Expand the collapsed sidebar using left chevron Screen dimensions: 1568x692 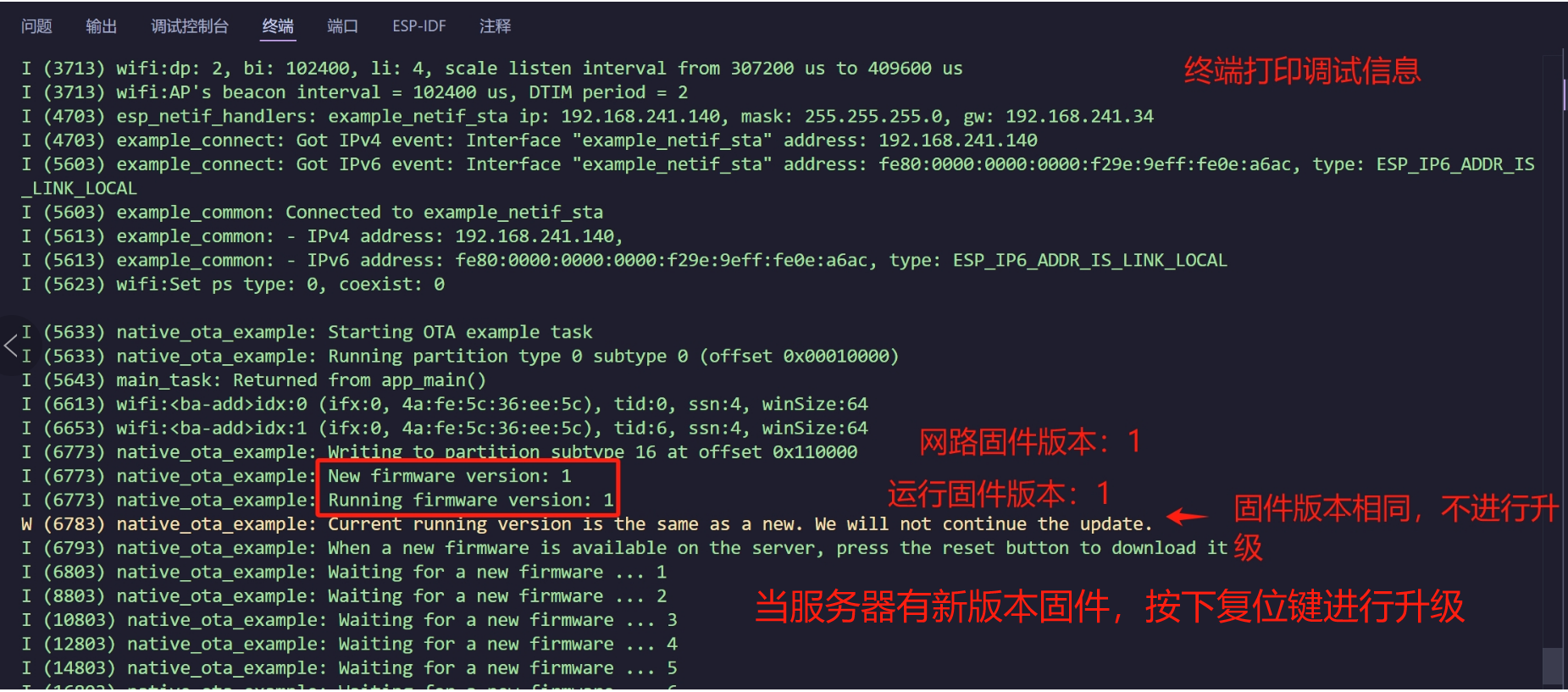[x=11, y=346]
